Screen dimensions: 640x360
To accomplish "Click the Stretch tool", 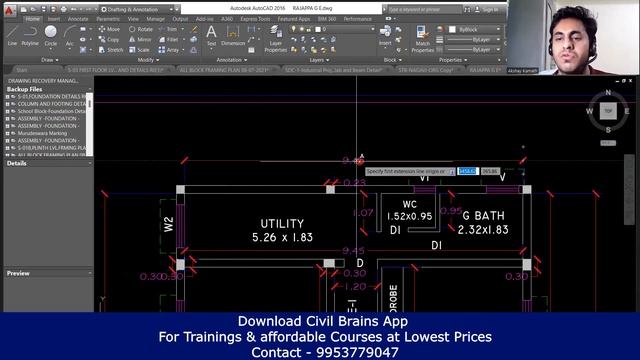I will pyautogui.click(x=111, y=50).
